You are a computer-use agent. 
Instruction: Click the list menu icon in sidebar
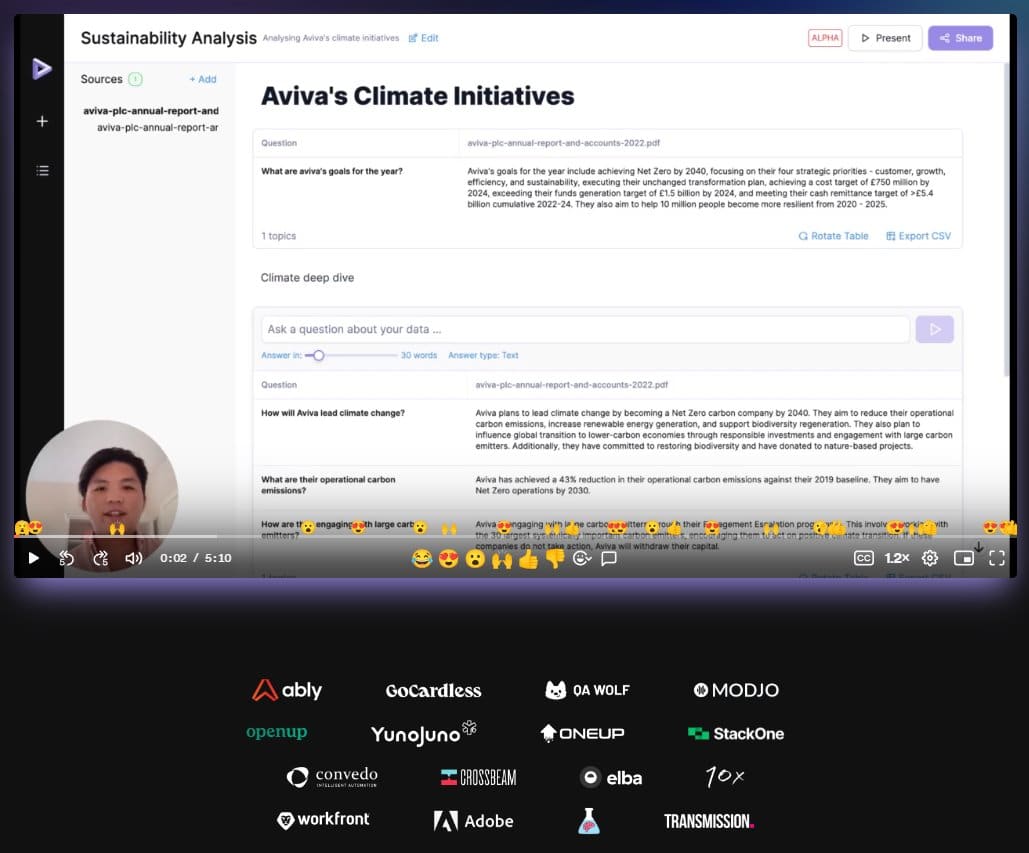(x=42, y=171)
